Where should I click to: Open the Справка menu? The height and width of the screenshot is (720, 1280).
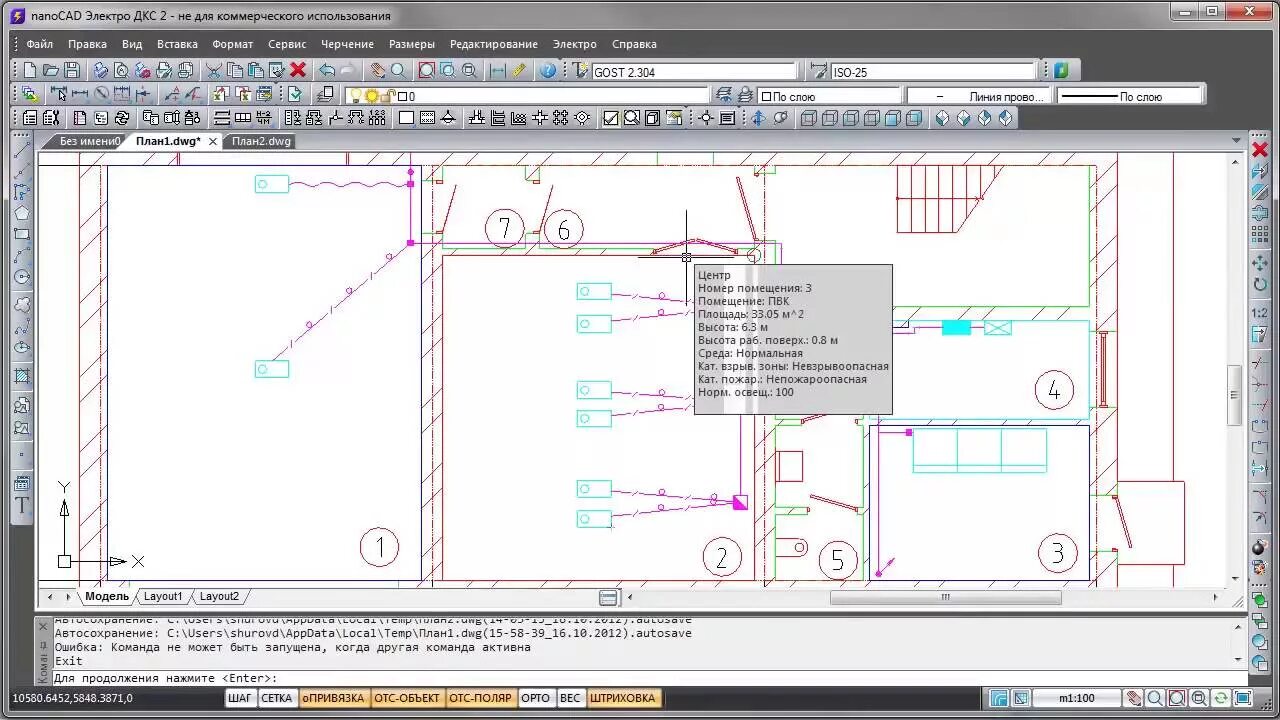pyautogui.click(x=634, y=44)
